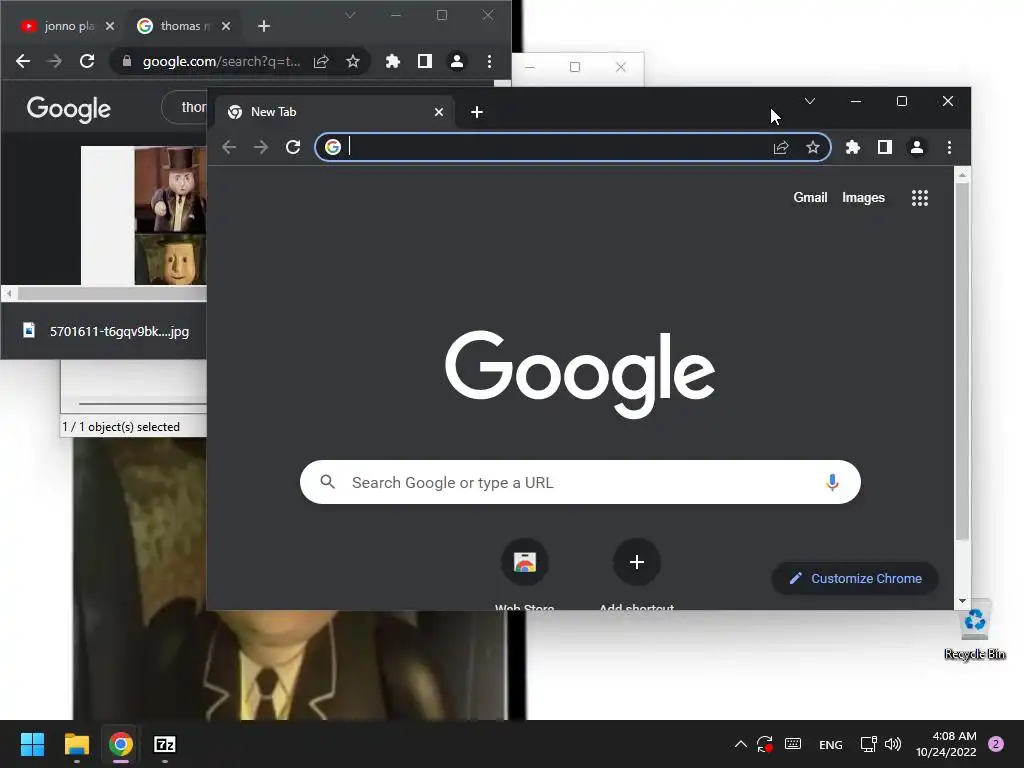Click 1 / 1 object(s) selected text
Screen dimensions: 1024x768
121,426
